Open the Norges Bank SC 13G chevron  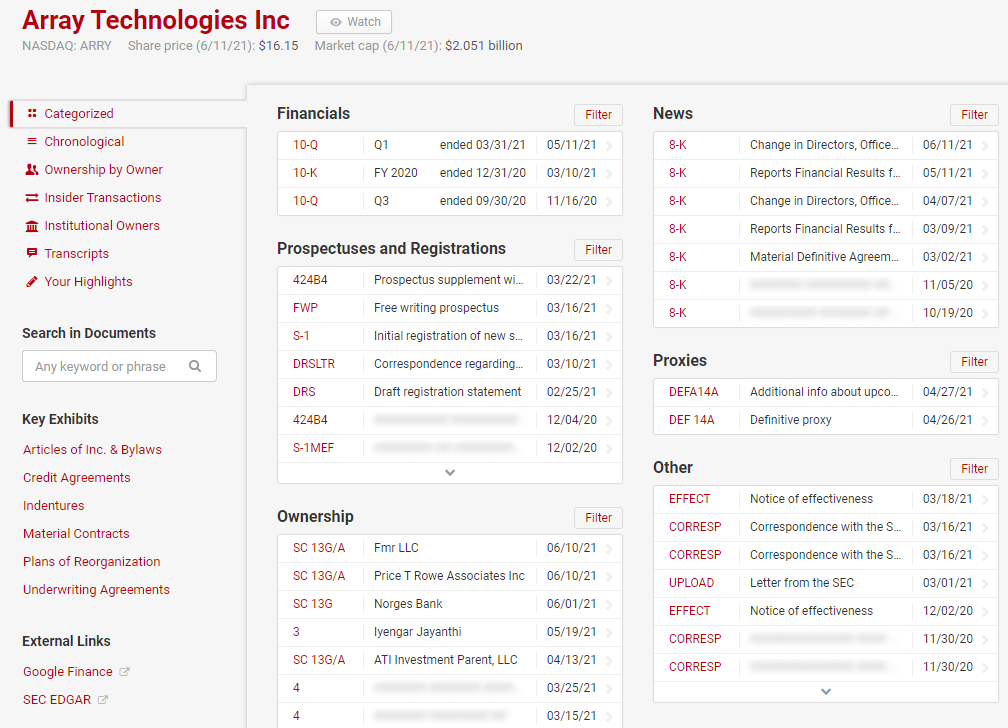pyautogui.click(x=609, y=605)
